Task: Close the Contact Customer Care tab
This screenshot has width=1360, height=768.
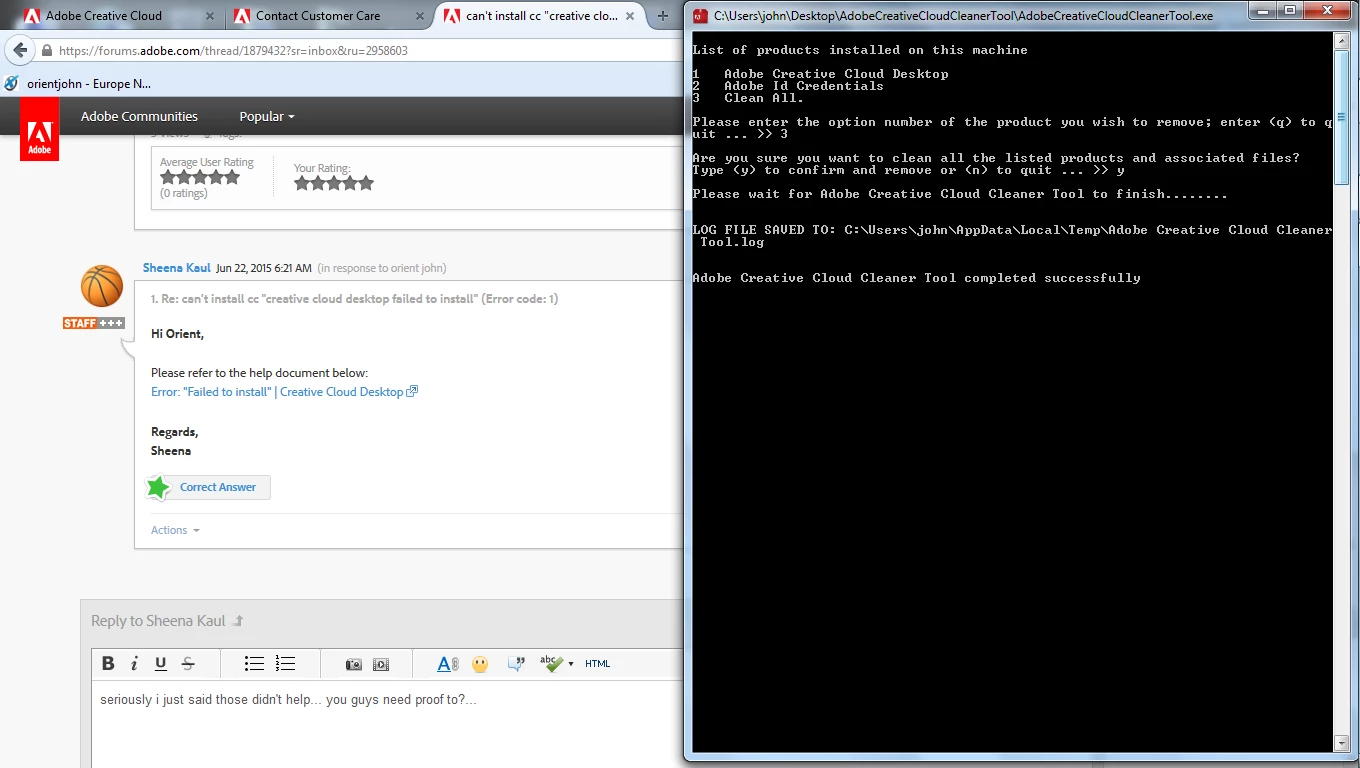Action: click(418, 16)
